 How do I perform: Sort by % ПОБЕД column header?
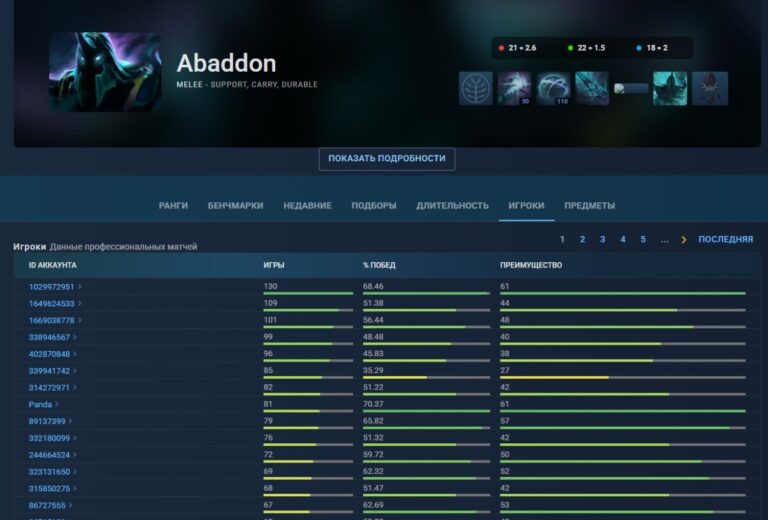[x=379, y=265]
